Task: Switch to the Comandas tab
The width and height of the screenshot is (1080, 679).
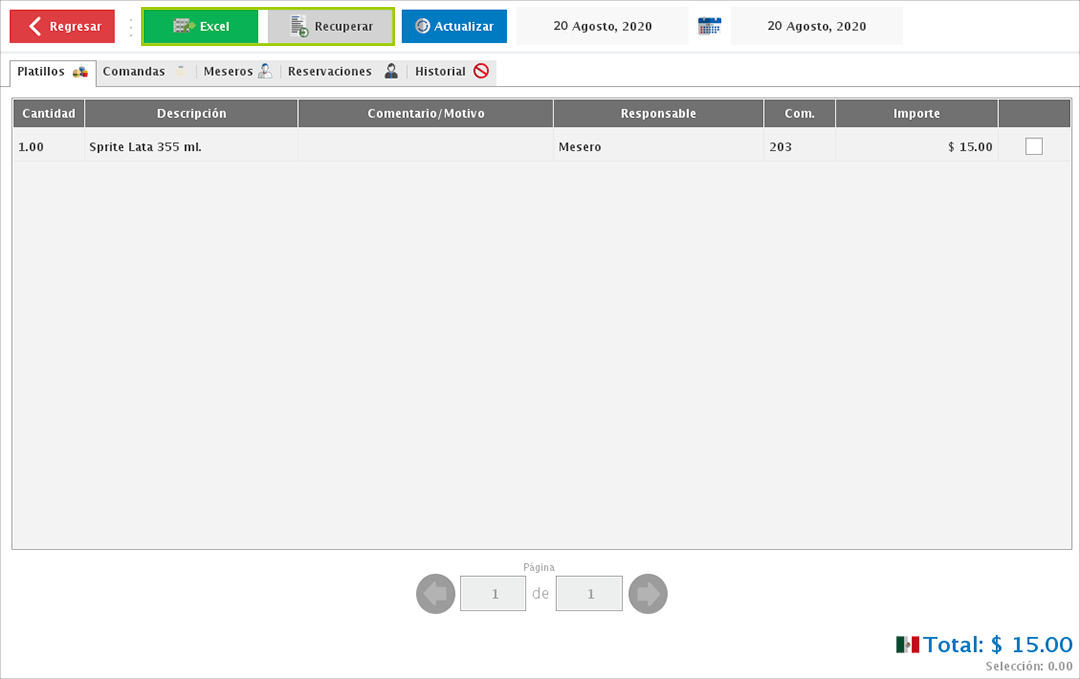Action: click(134, 72)
